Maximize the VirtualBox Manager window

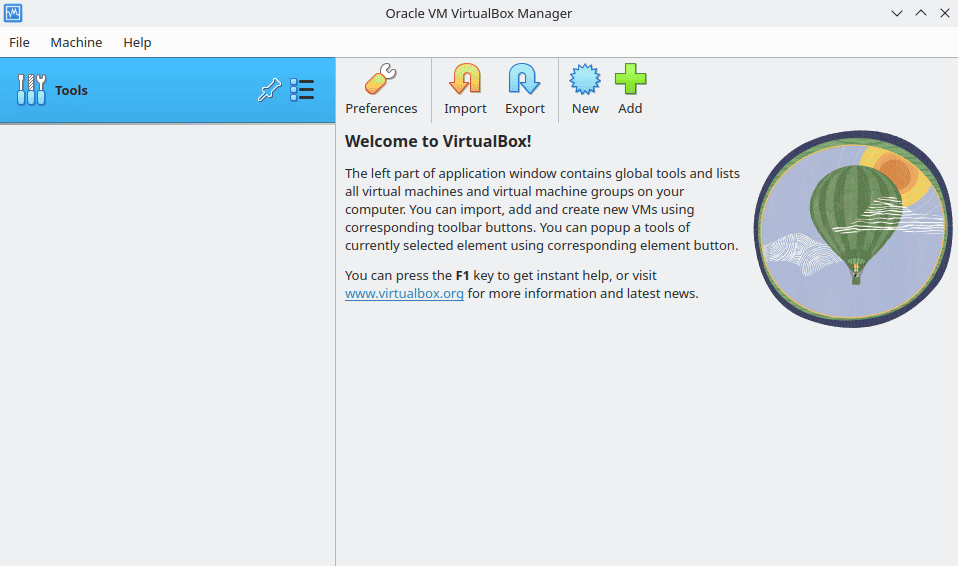[x=921, y=13]
